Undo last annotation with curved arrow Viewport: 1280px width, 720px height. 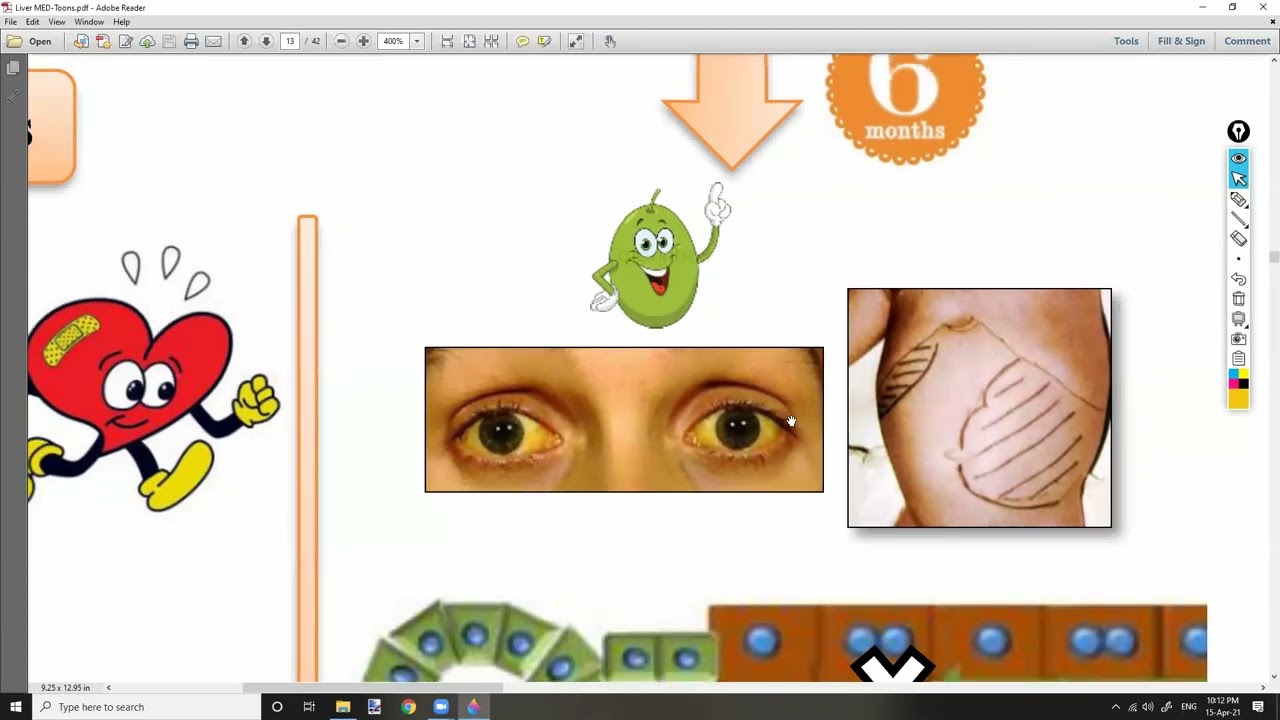click(x=1238, y=279)
